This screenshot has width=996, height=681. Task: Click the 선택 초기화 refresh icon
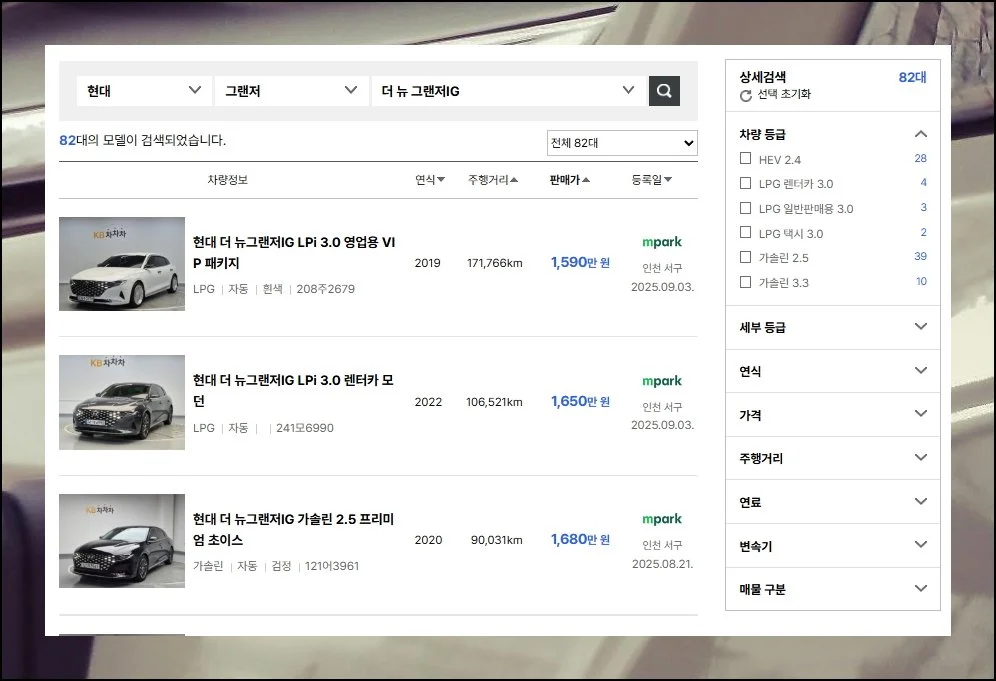(743, 97)
